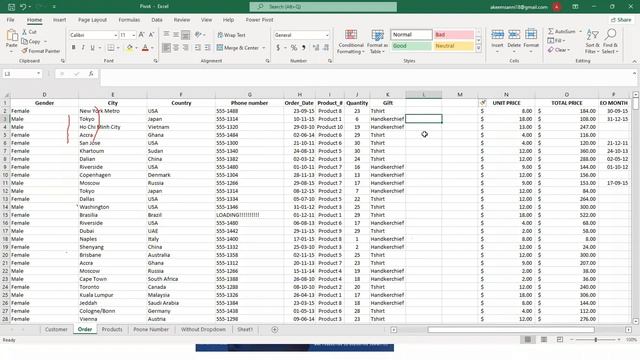Switch to Page Break Preview in status bar
The height and width of the screenshot is (360, 640).
pos(560,340)
